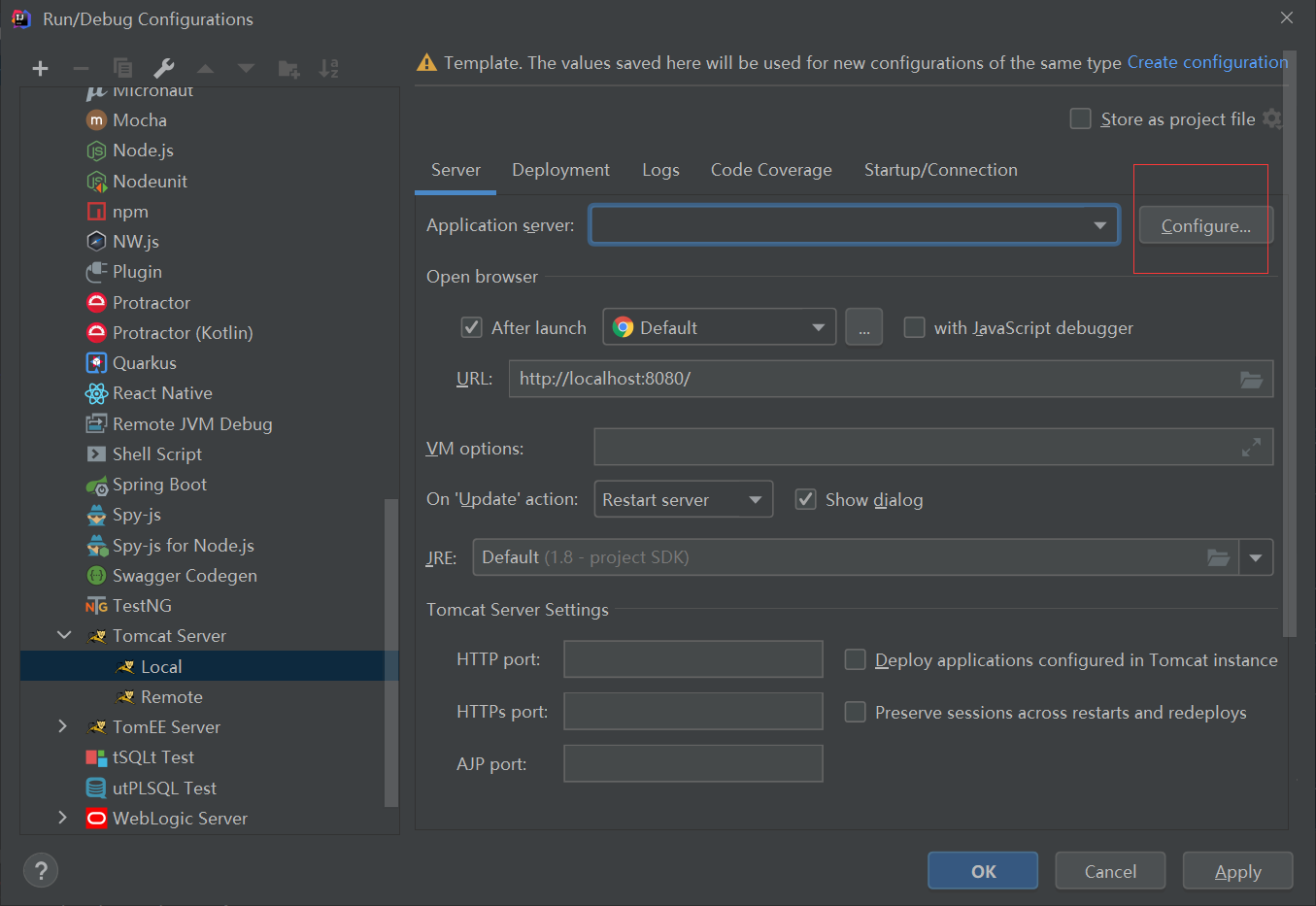Open the Code Coverage tab

770,169
